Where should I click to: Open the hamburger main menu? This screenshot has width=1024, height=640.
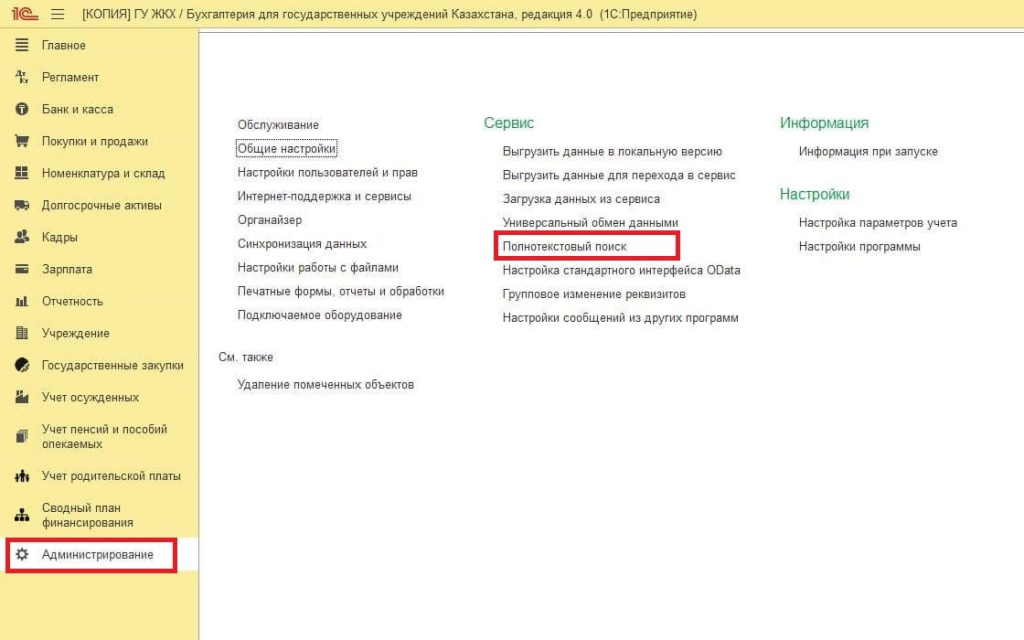point(57,13)
